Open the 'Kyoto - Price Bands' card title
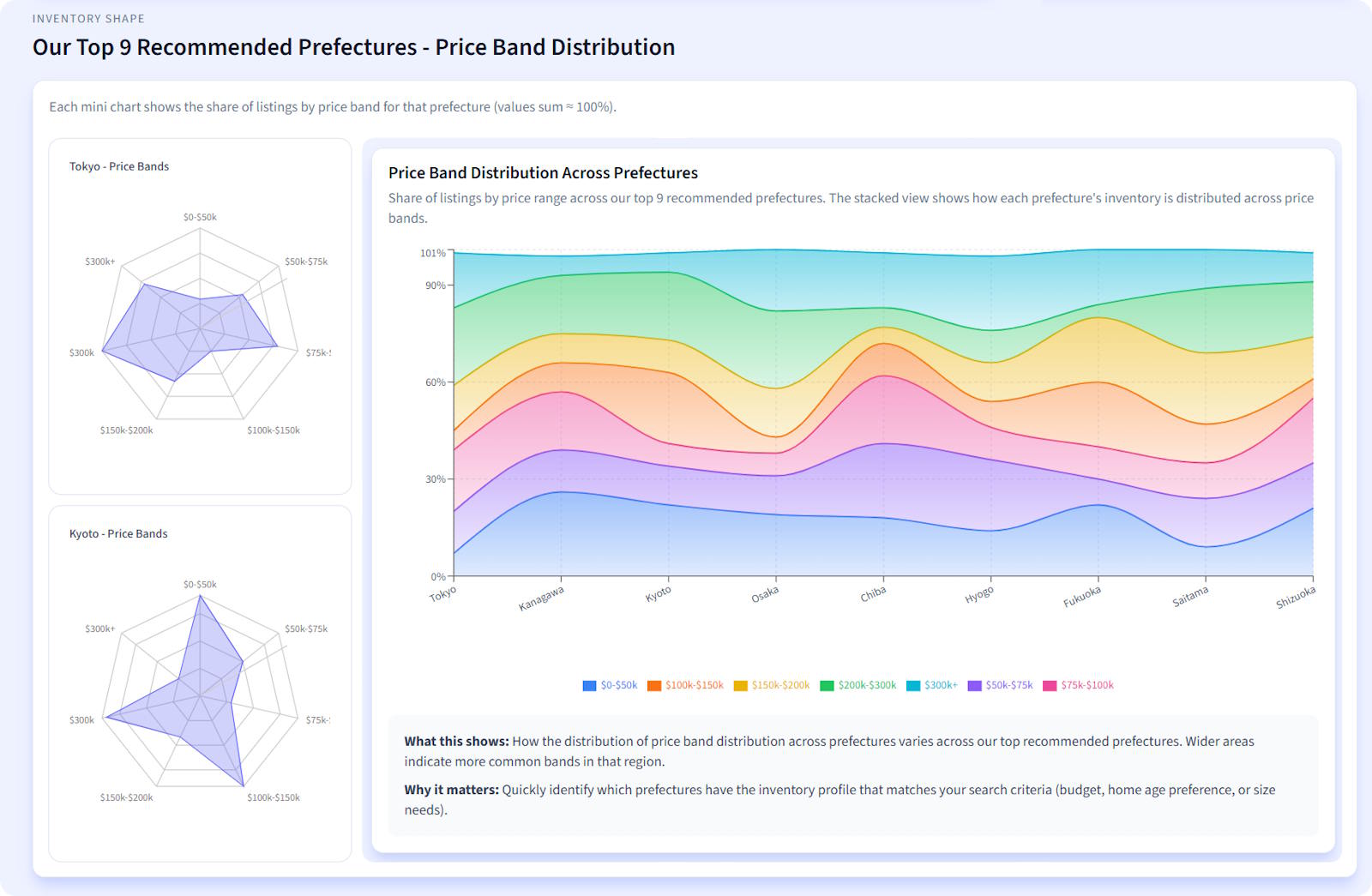 point(118,533)
